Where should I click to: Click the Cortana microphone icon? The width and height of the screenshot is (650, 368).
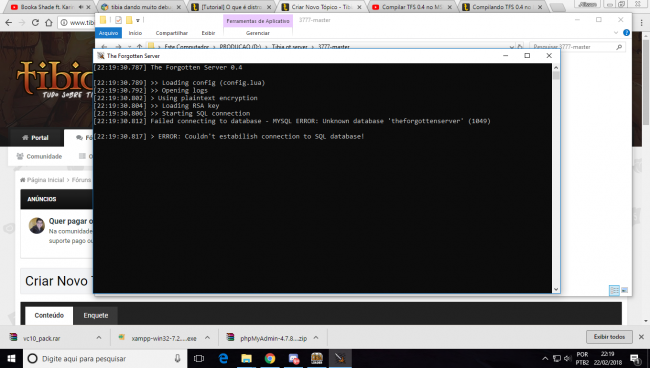pos(177,358)
